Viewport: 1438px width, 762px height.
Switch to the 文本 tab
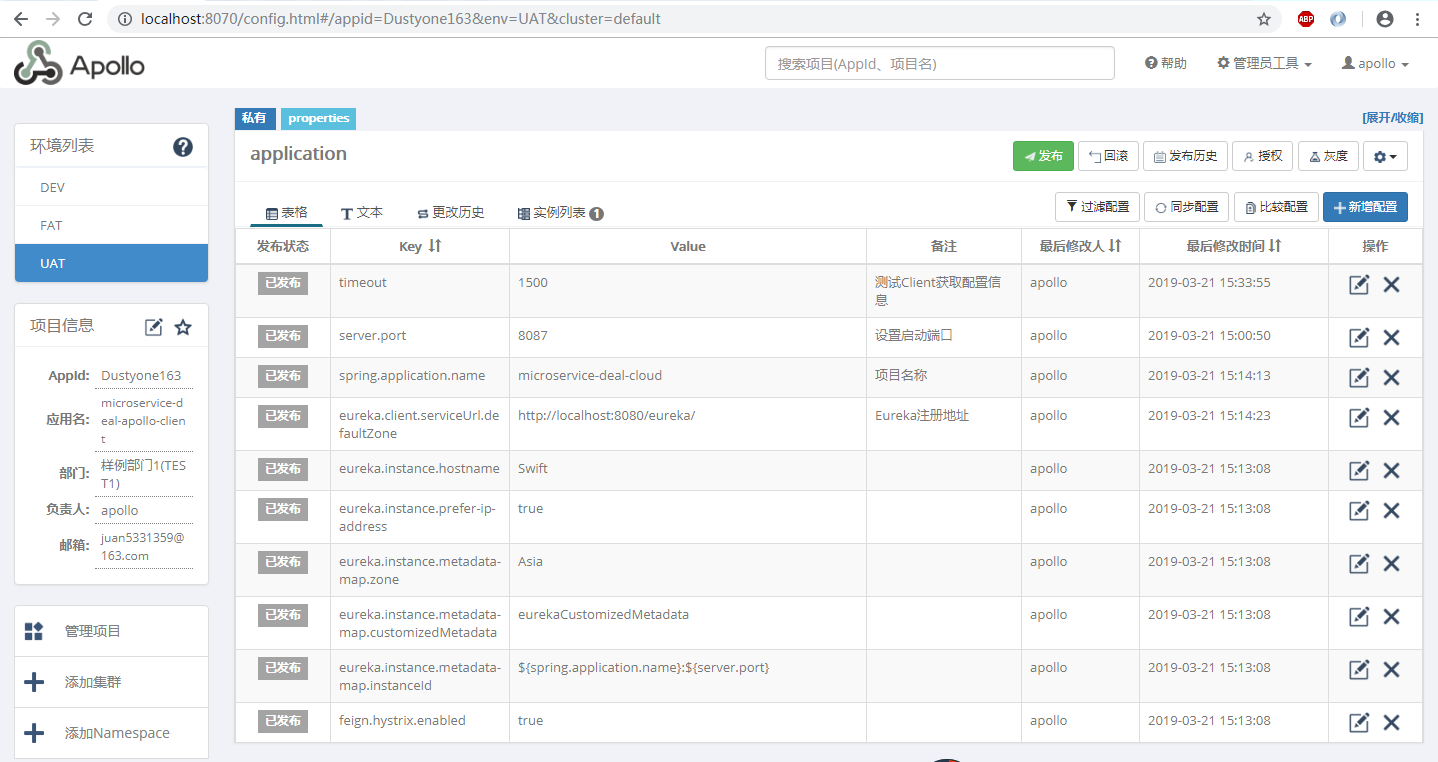(x=362, y=213)
